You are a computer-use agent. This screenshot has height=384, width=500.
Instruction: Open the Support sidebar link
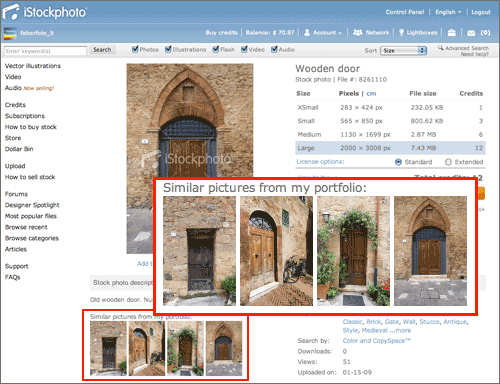point(17,266)
